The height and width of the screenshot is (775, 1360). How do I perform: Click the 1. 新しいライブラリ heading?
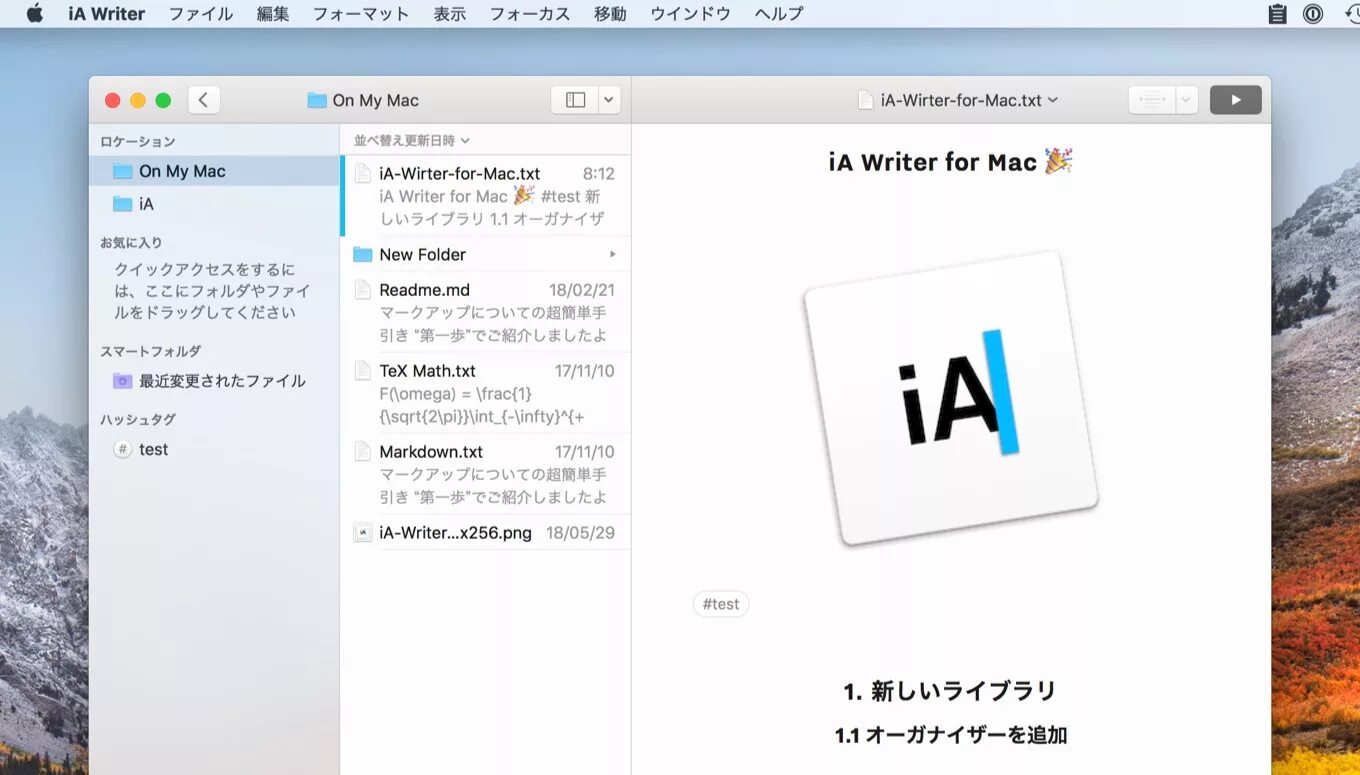(x=951, y=691)
